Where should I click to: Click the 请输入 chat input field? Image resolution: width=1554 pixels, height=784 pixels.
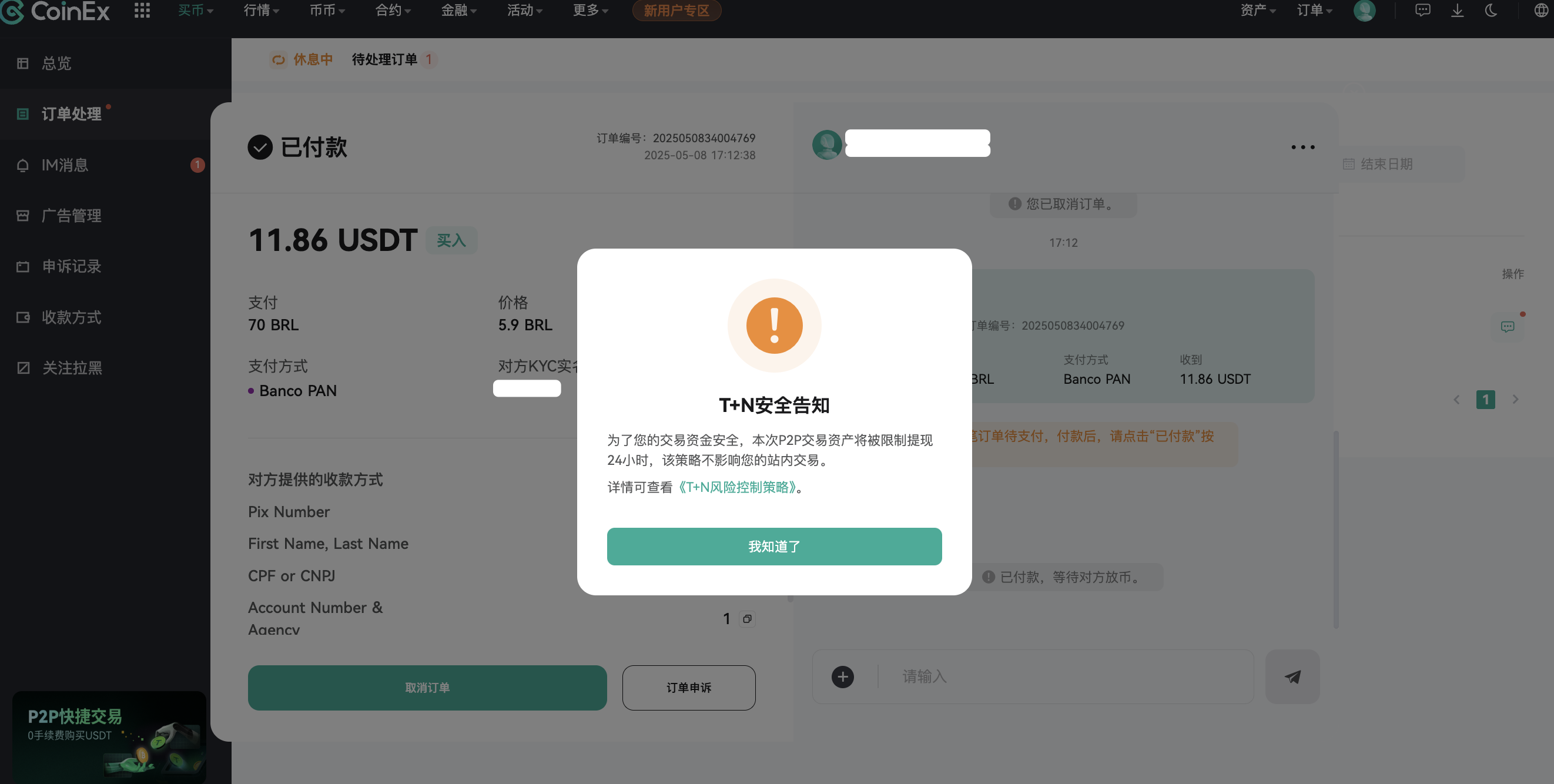coord(1026,676)
